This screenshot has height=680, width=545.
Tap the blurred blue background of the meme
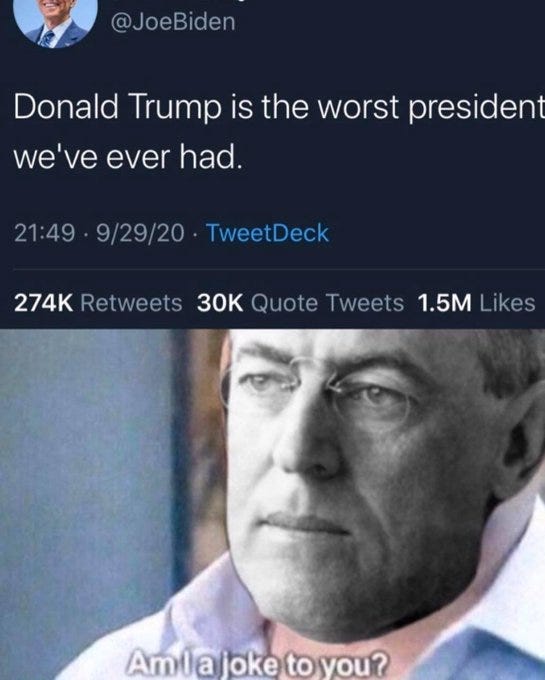pyautogui.click(x=87, y=477)
